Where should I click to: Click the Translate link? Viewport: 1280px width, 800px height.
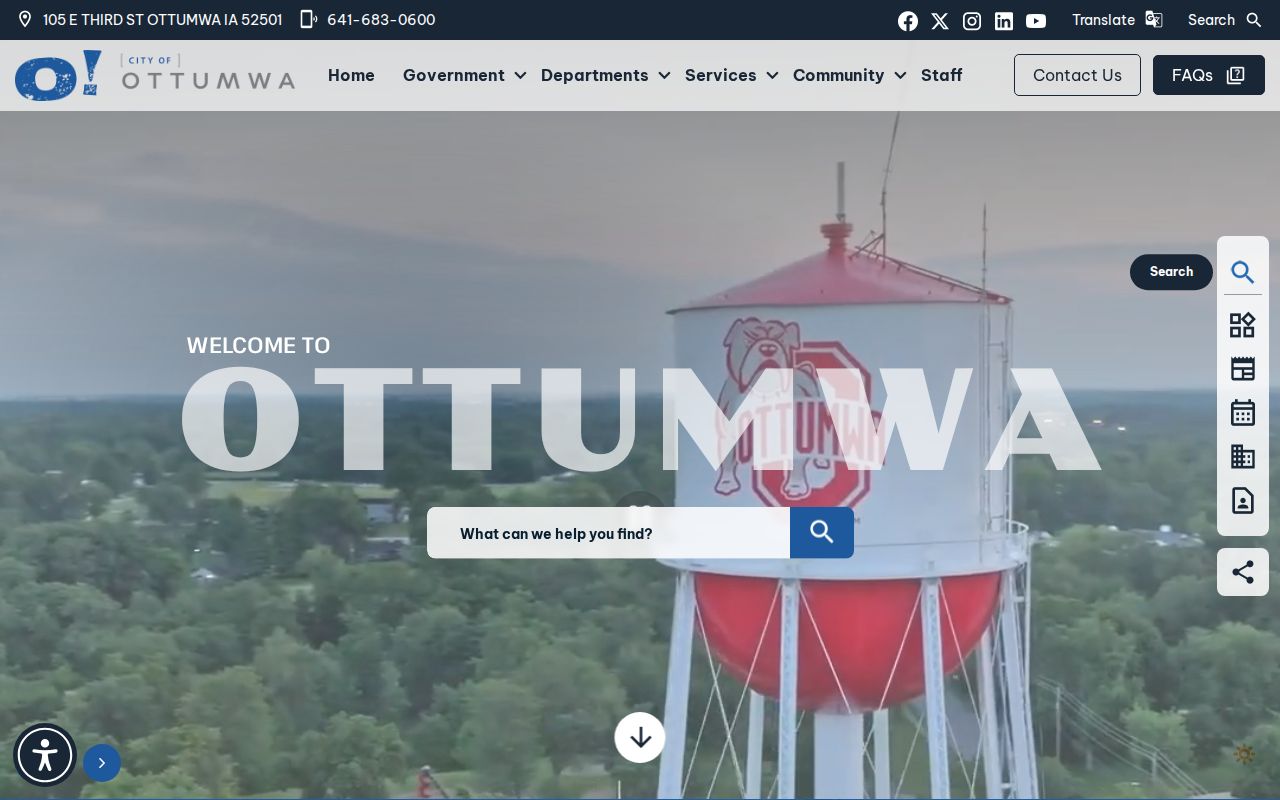click(x=1104, y=20)
